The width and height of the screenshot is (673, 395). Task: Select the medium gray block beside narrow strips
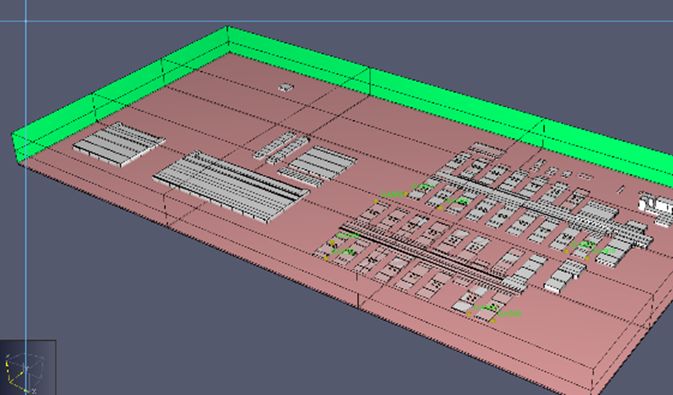[318, 166]
